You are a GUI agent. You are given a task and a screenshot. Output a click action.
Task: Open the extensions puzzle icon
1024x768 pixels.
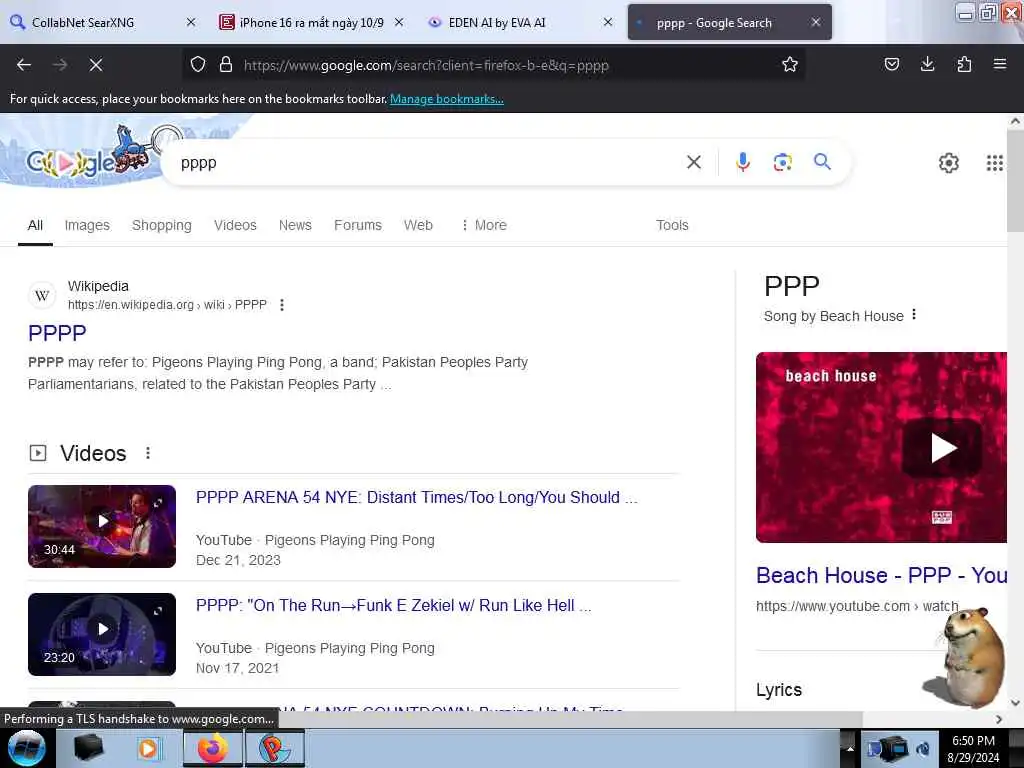(x=964, y=64)
